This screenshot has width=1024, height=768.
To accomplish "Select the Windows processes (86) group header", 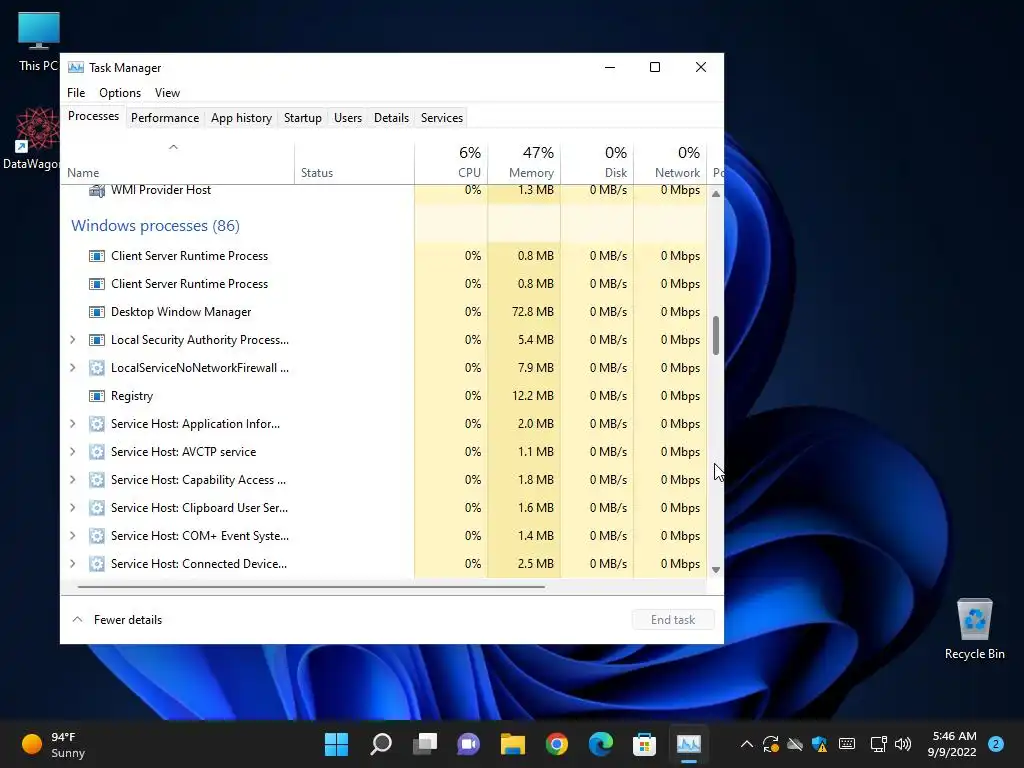I will pyautogui.click(x=155, y=226).
